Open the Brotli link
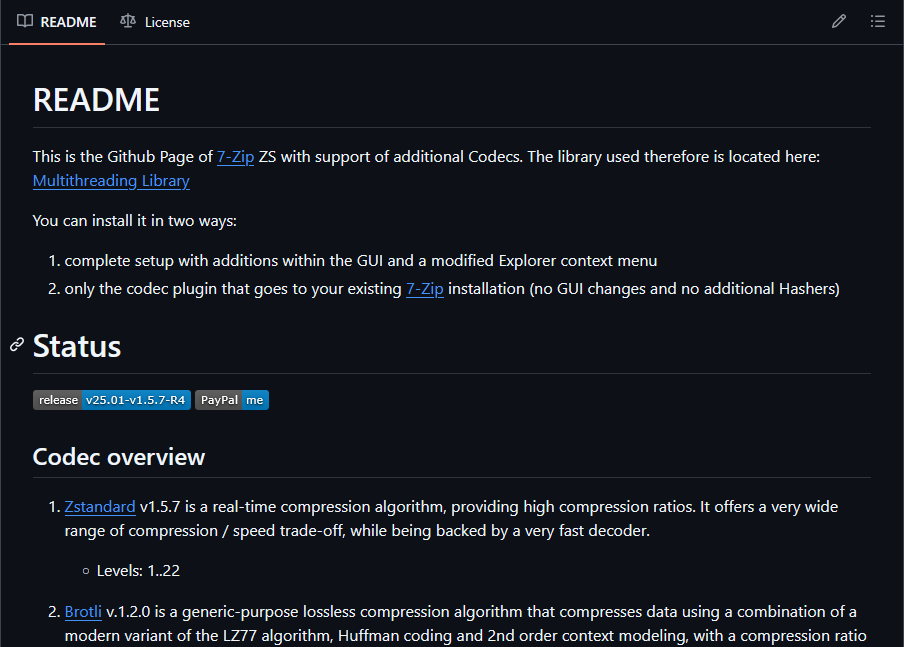The image size is (904, 647). click(83, 612)
